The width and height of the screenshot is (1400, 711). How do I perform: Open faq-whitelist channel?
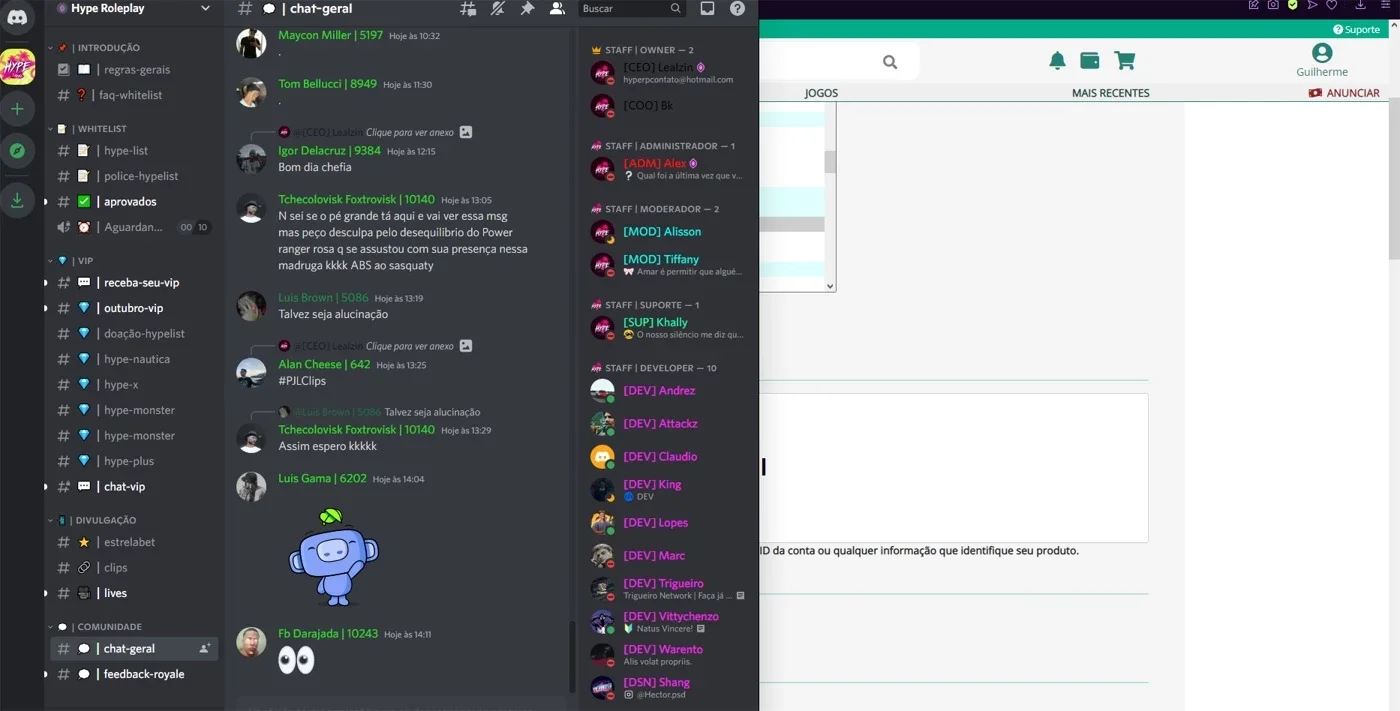click(134, 95)
